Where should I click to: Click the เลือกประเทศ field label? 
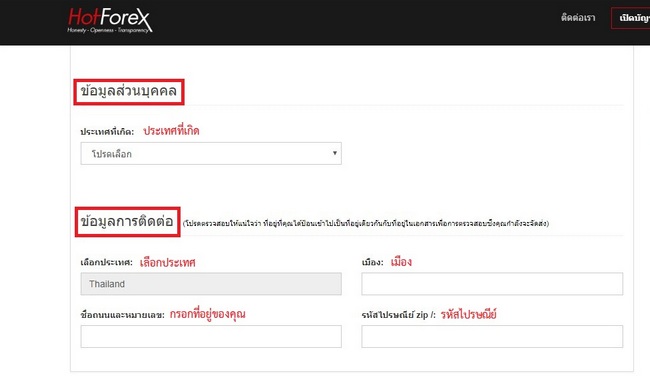tap(107, 262)
